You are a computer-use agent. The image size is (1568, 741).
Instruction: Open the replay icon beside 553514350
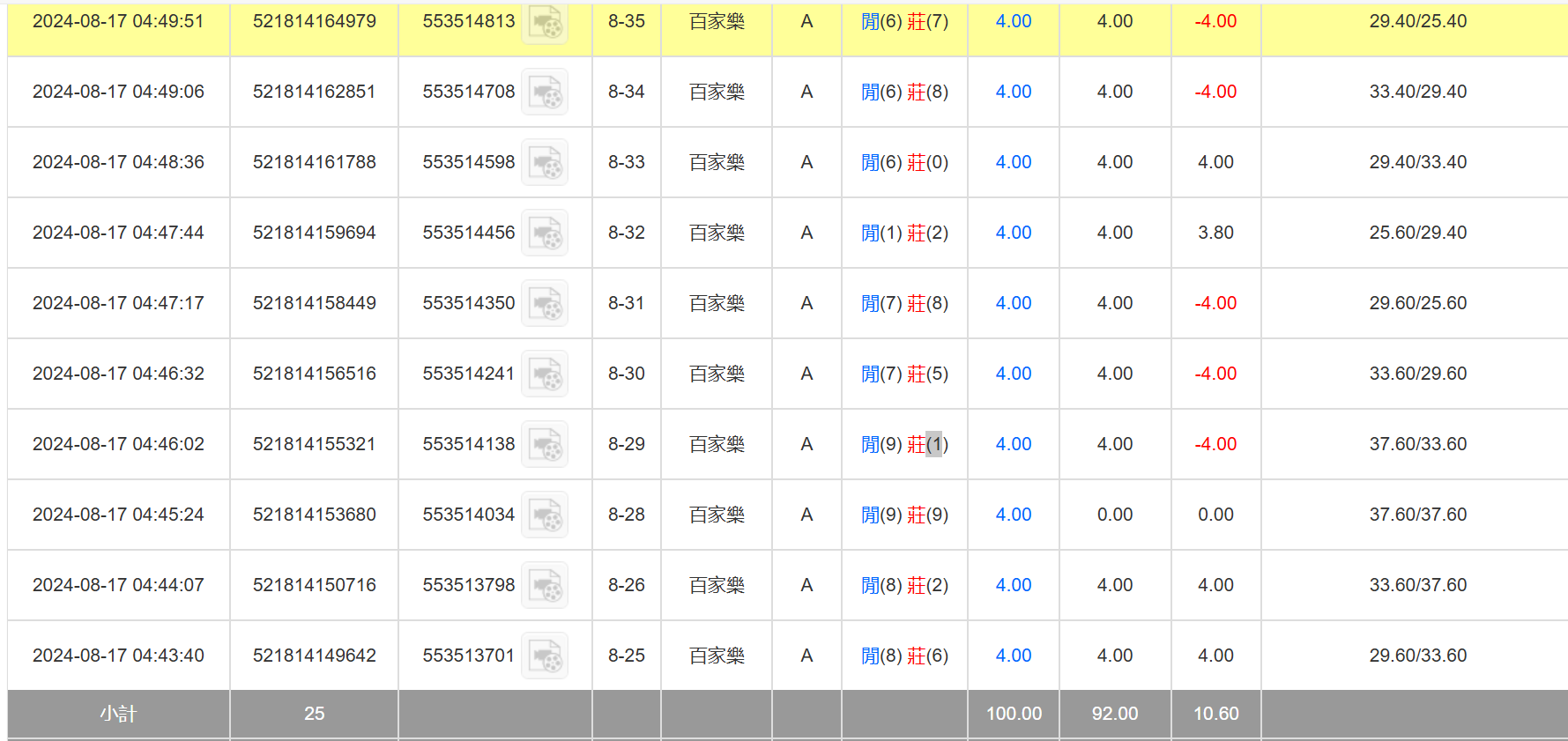(x=545, y=304)
